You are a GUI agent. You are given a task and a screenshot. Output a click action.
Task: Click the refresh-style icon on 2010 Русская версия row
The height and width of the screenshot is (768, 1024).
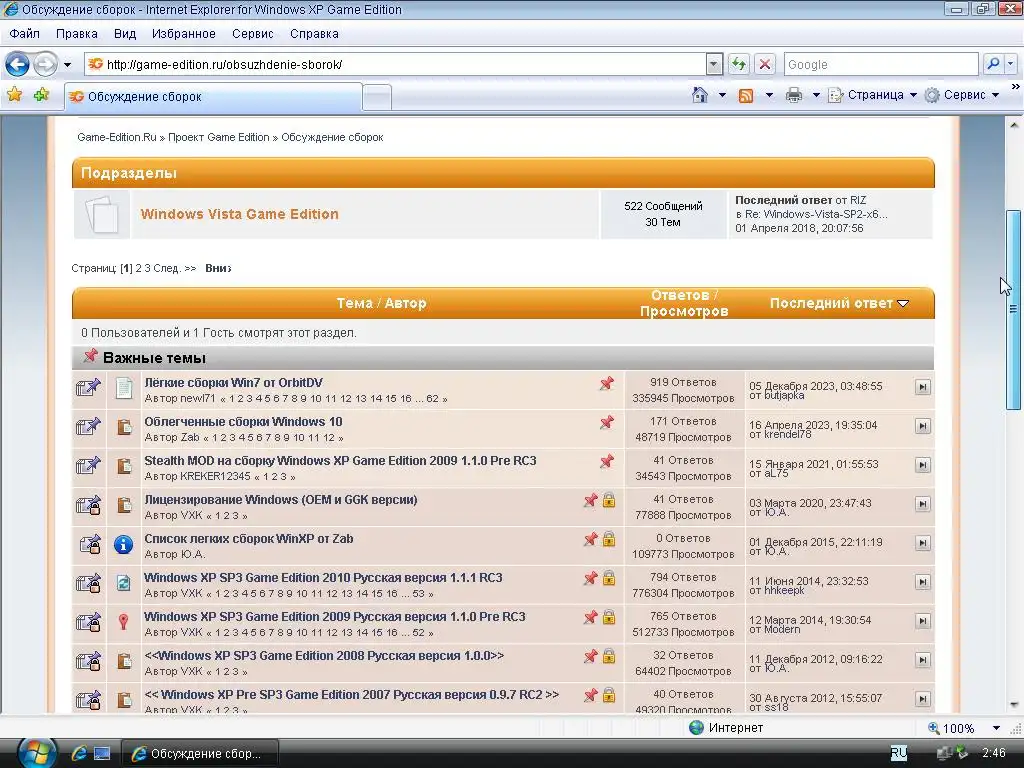tap(123, 583)
